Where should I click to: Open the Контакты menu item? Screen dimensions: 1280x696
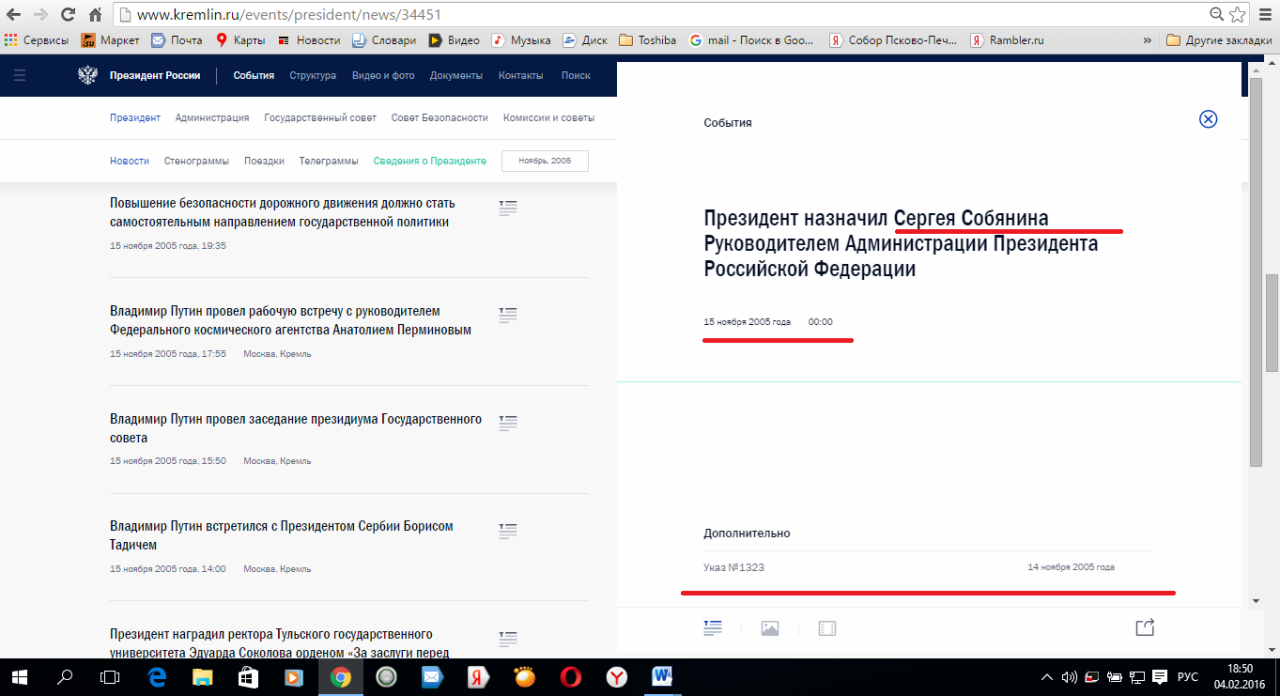point(521,75)
